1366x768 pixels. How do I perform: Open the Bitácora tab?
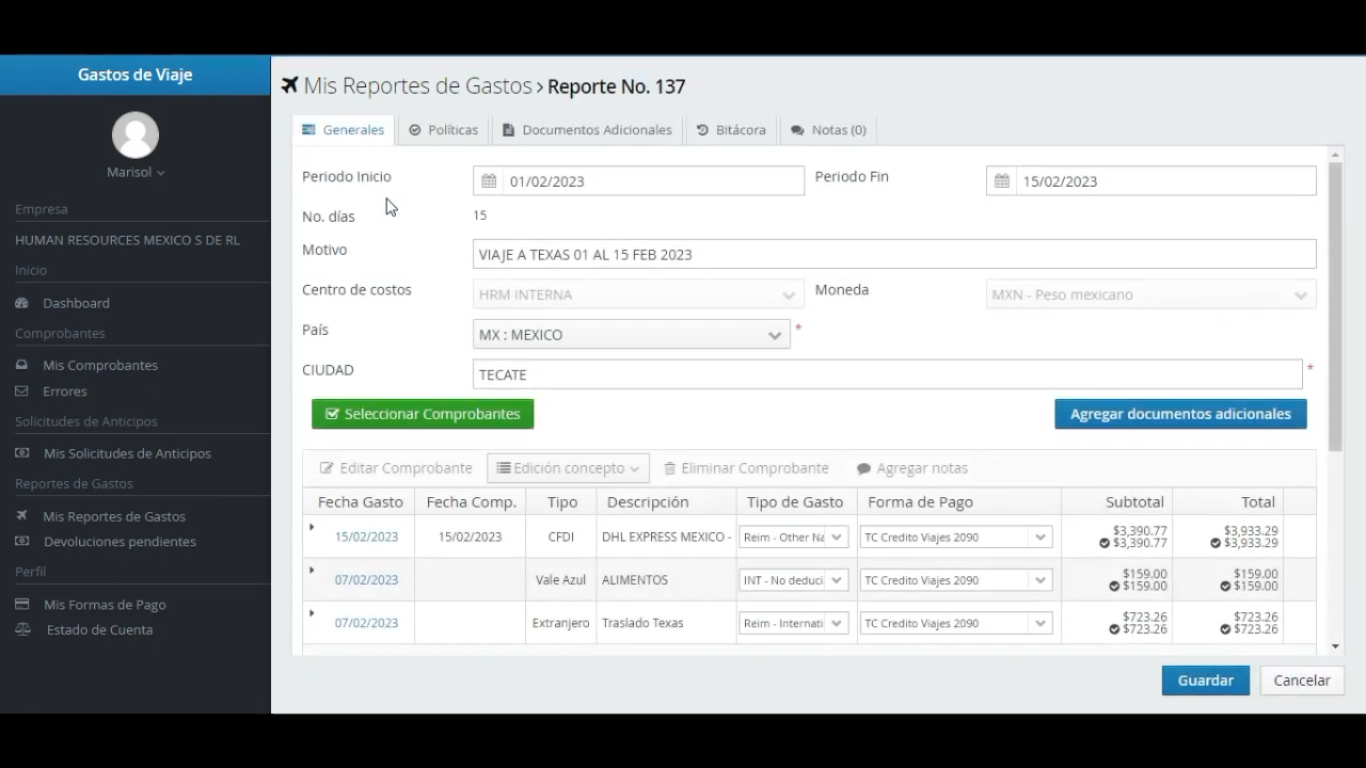[x=731, y=130]
